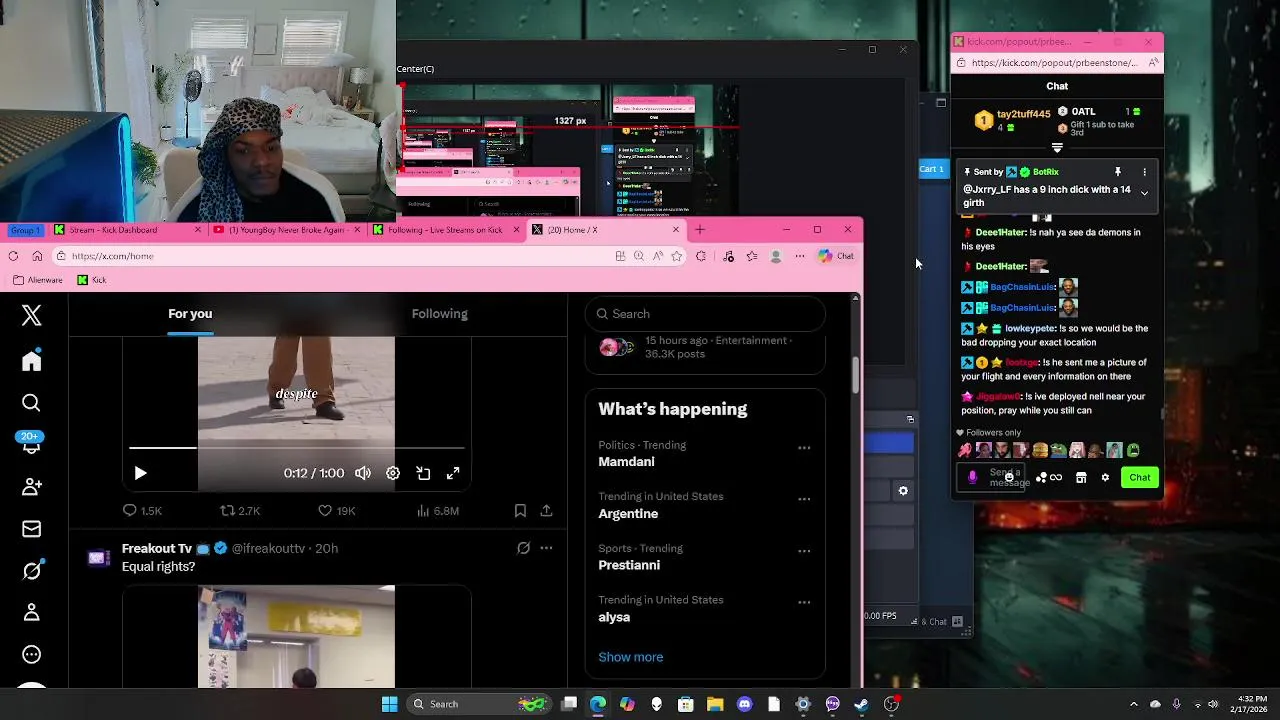Switch to YoungBoy Never Broke Again tab
The image size is (1280, 720).
click(x=288, y=230)
